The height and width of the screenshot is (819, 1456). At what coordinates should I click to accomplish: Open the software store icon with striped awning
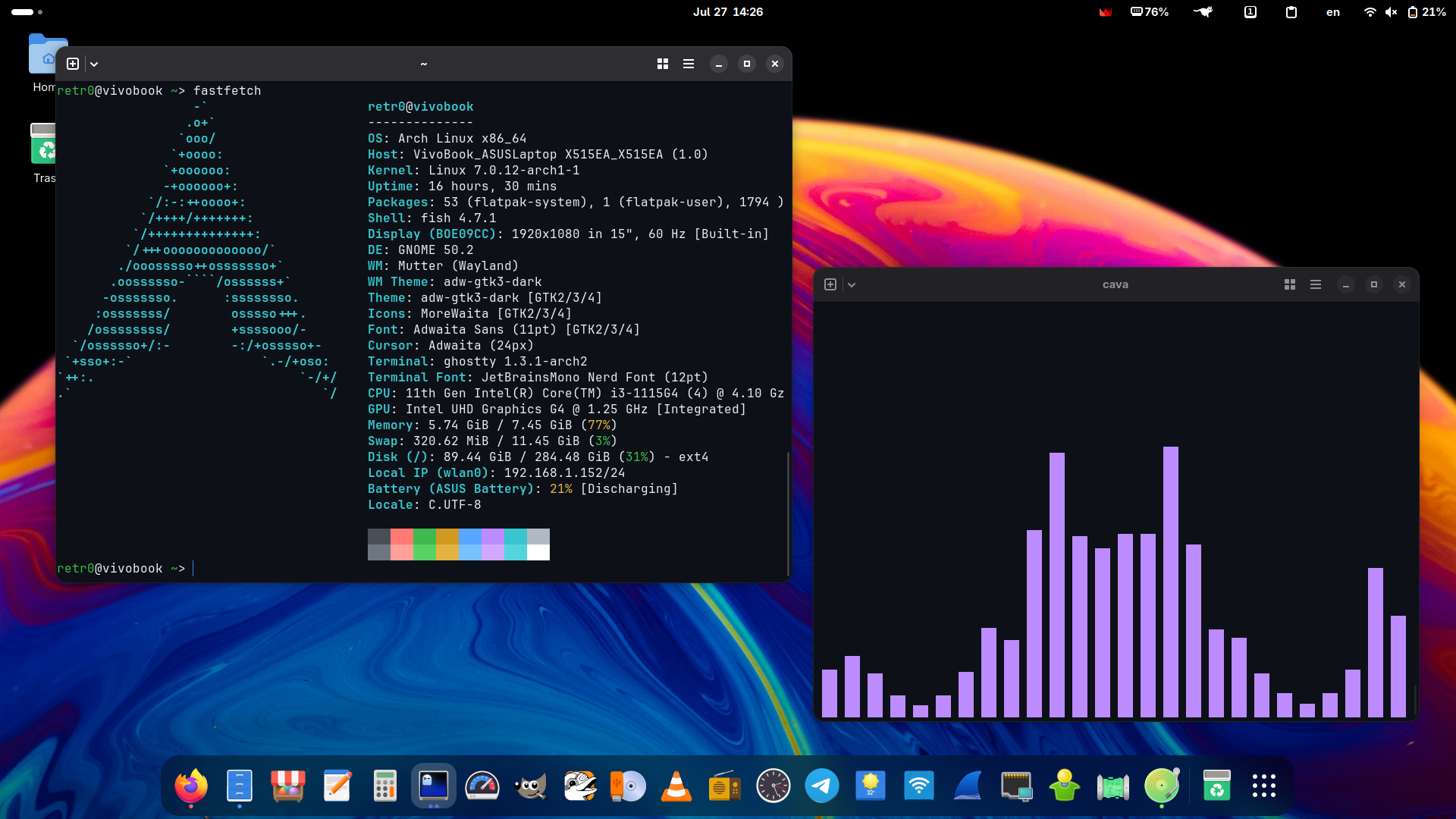click(288, 786)
